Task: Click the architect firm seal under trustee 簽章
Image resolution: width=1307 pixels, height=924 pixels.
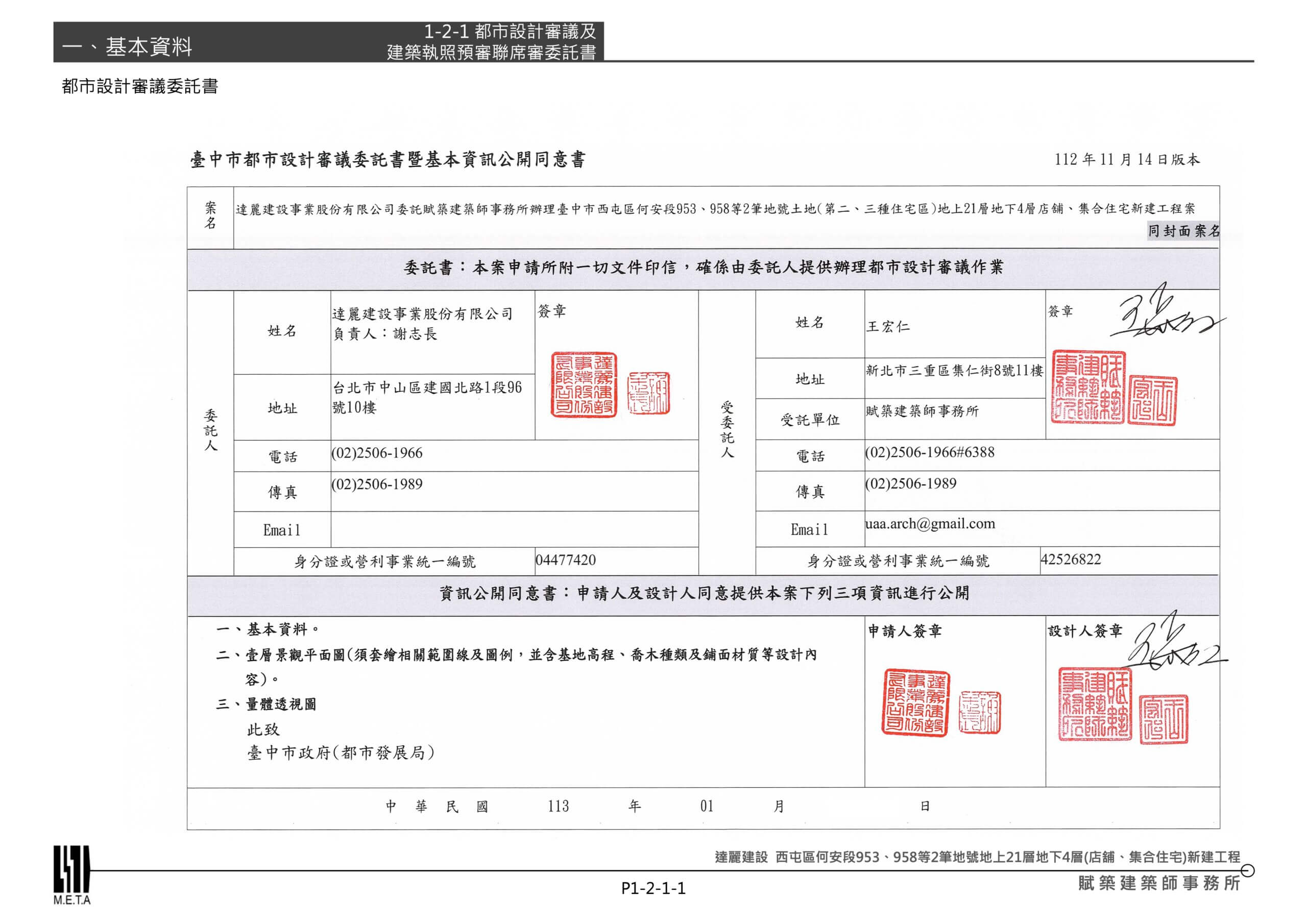Action: click(x=1088, y=387)
